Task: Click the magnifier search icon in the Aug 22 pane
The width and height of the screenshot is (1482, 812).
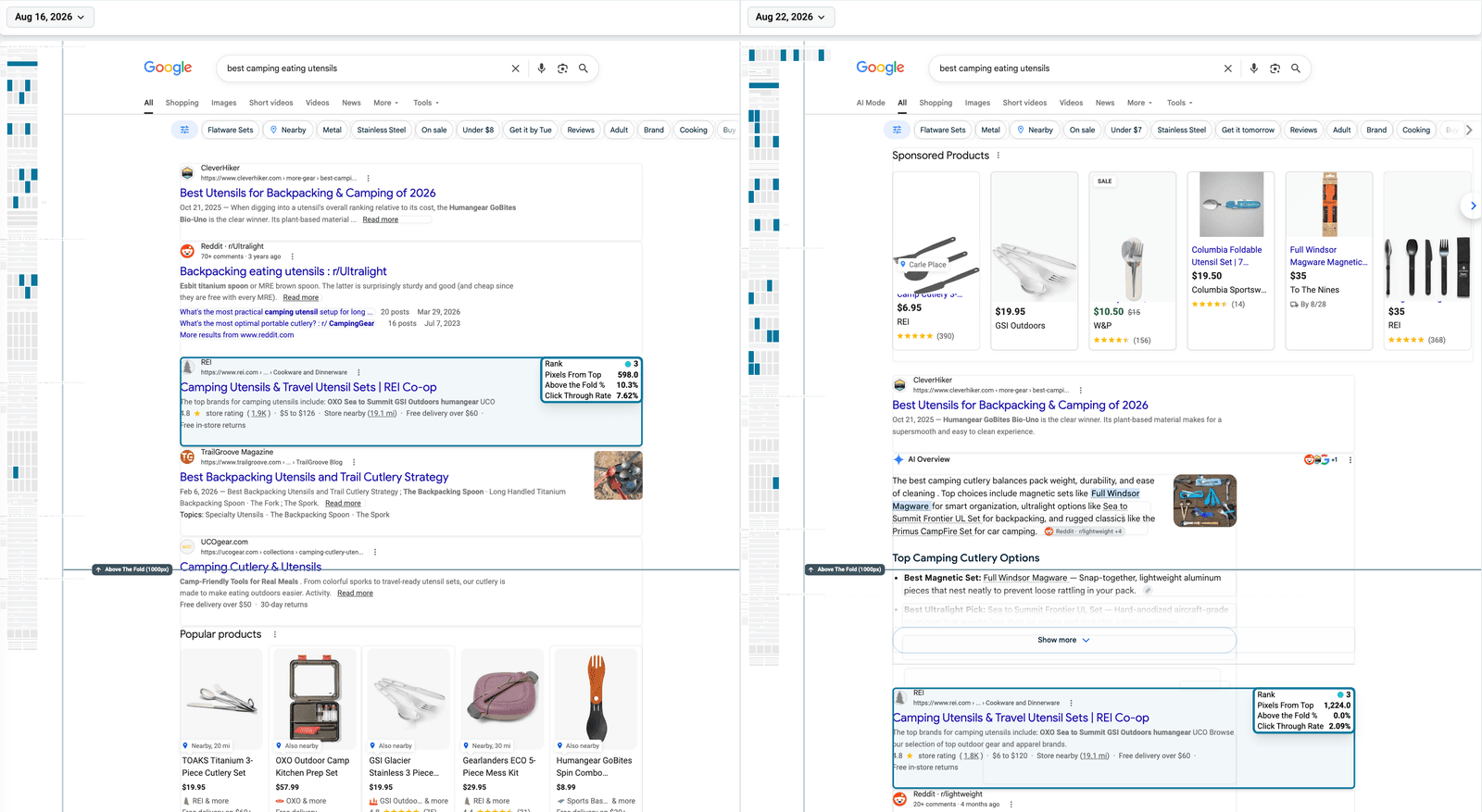Action: [x=1296, y=69]
